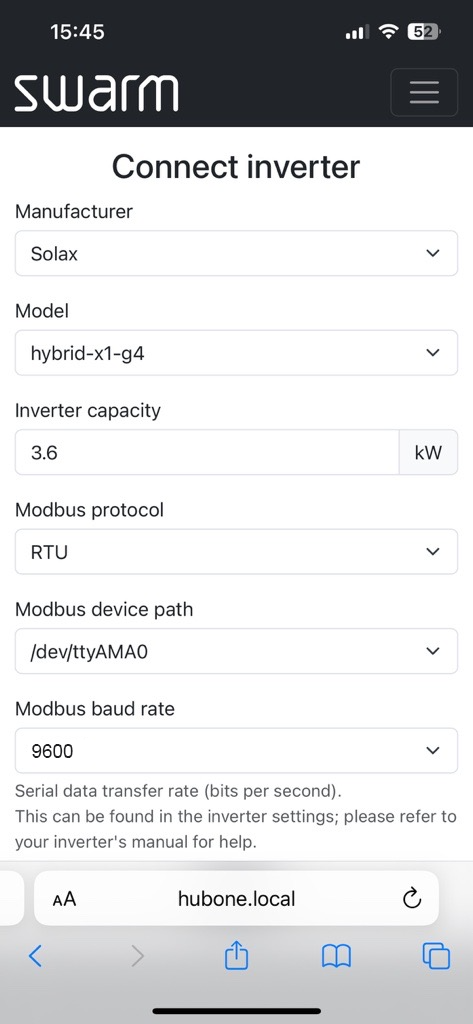The width and height of the screenshot is (473, 1024).
Task: Tap the Swarm logo
Action: point(96,93)
